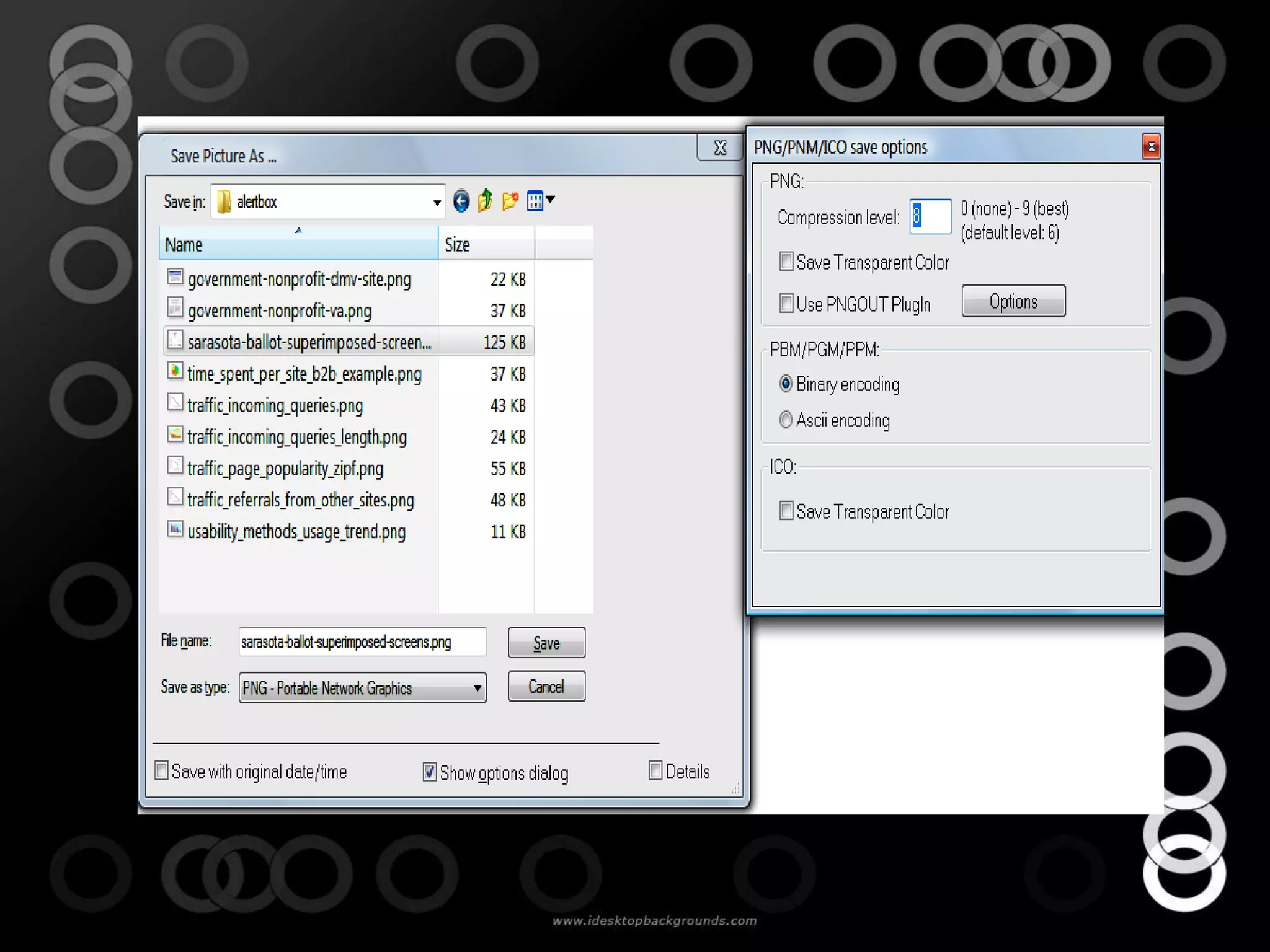The height and width of the screenshot is (952, 1270).
Task: Click the government-nonprofit-dmv-site.png file icon
Action: (175, 277)
